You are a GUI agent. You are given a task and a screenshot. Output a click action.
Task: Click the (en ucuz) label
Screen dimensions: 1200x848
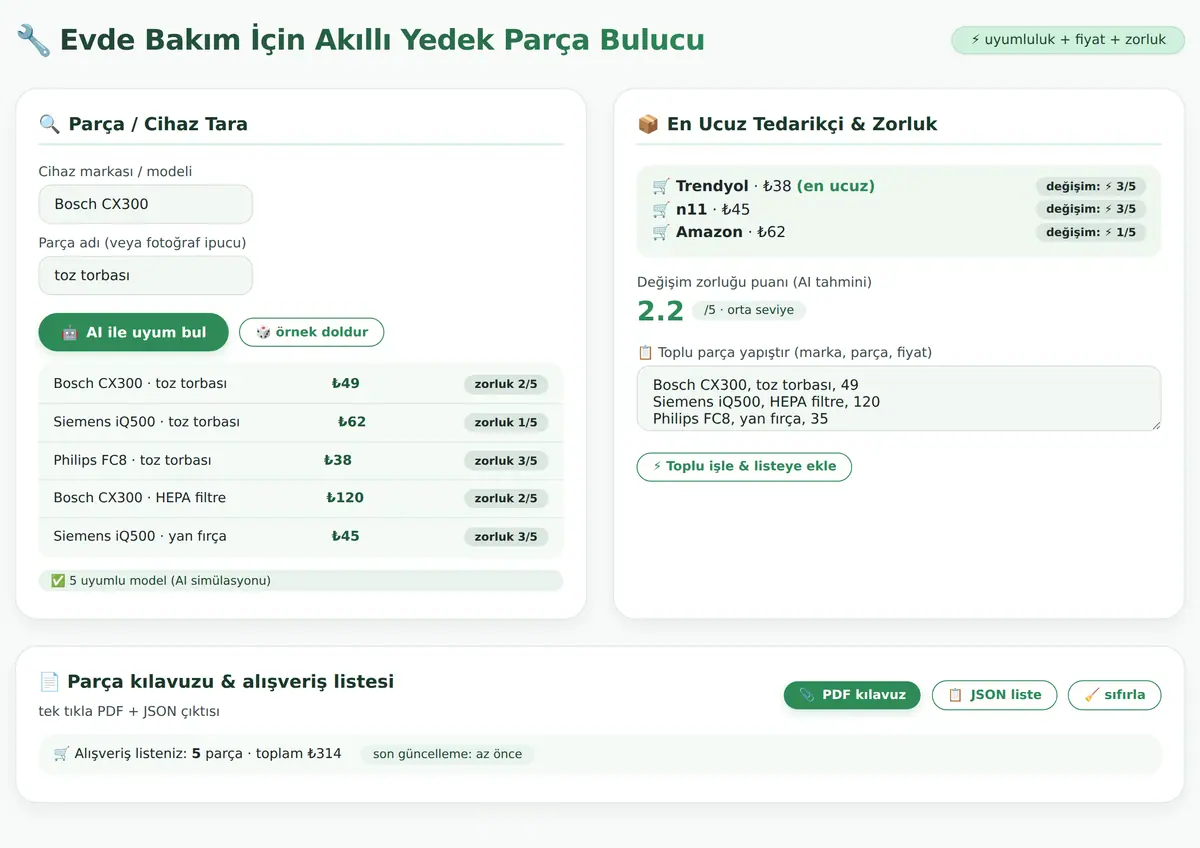click(836, 186)
